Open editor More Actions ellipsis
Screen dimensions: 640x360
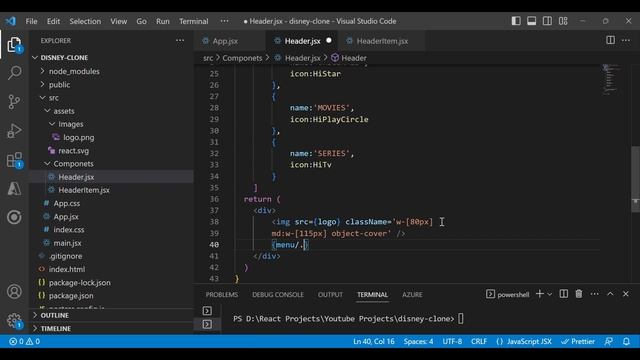(x=626, y=40)
